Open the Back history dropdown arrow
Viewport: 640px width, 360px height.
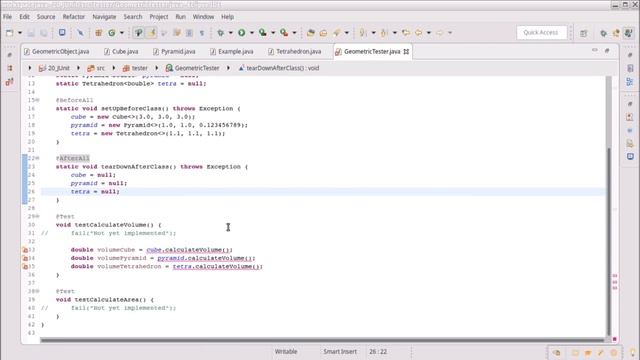coord(429,33)
